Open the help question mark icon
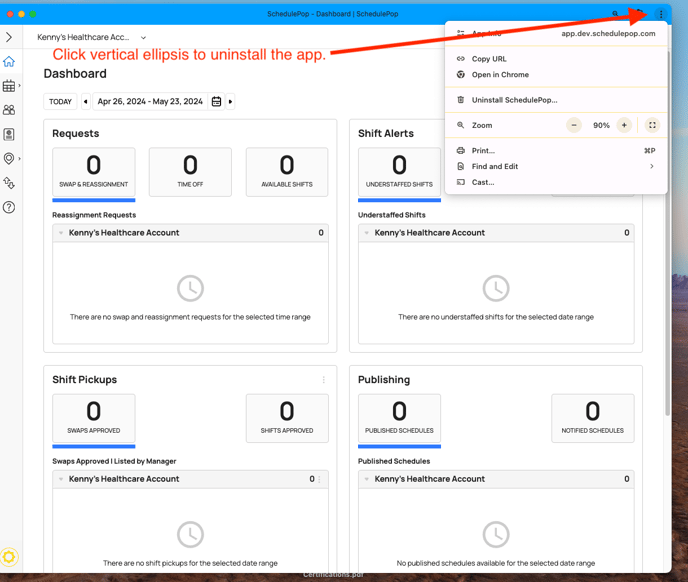The image size is (688, 582). pos(9,207)
